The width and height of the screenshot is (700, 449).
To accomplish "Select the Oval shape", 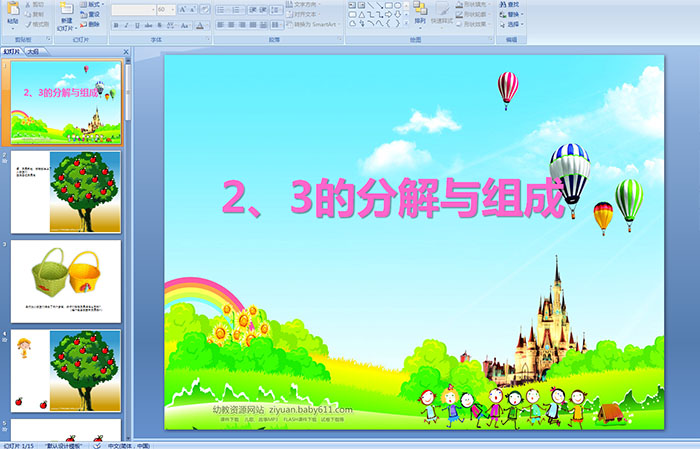I will click(x=397, y=5).
